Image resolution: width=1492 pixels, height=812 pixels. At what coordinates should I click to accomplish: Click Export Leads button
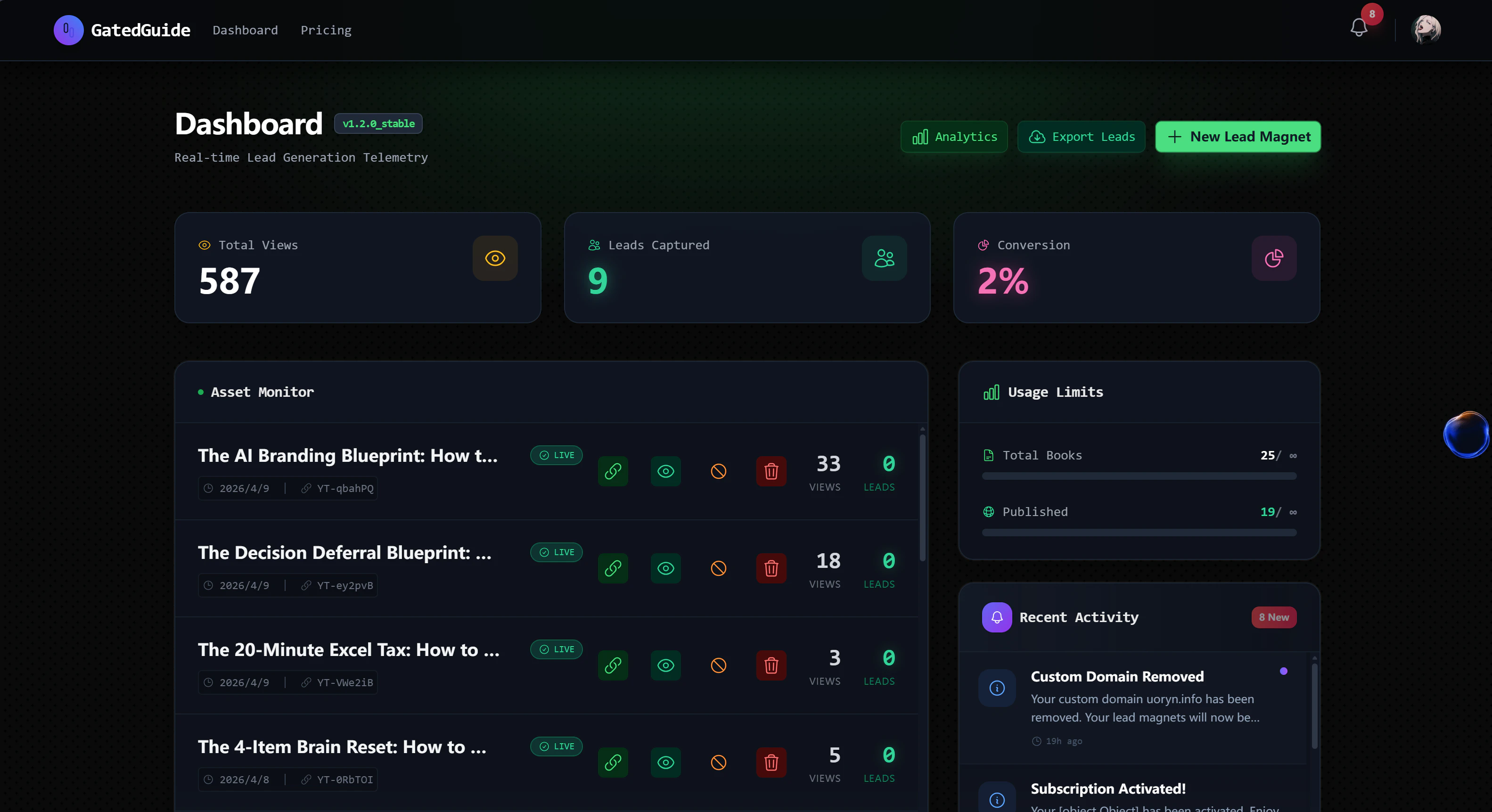tap(1081, 137)
